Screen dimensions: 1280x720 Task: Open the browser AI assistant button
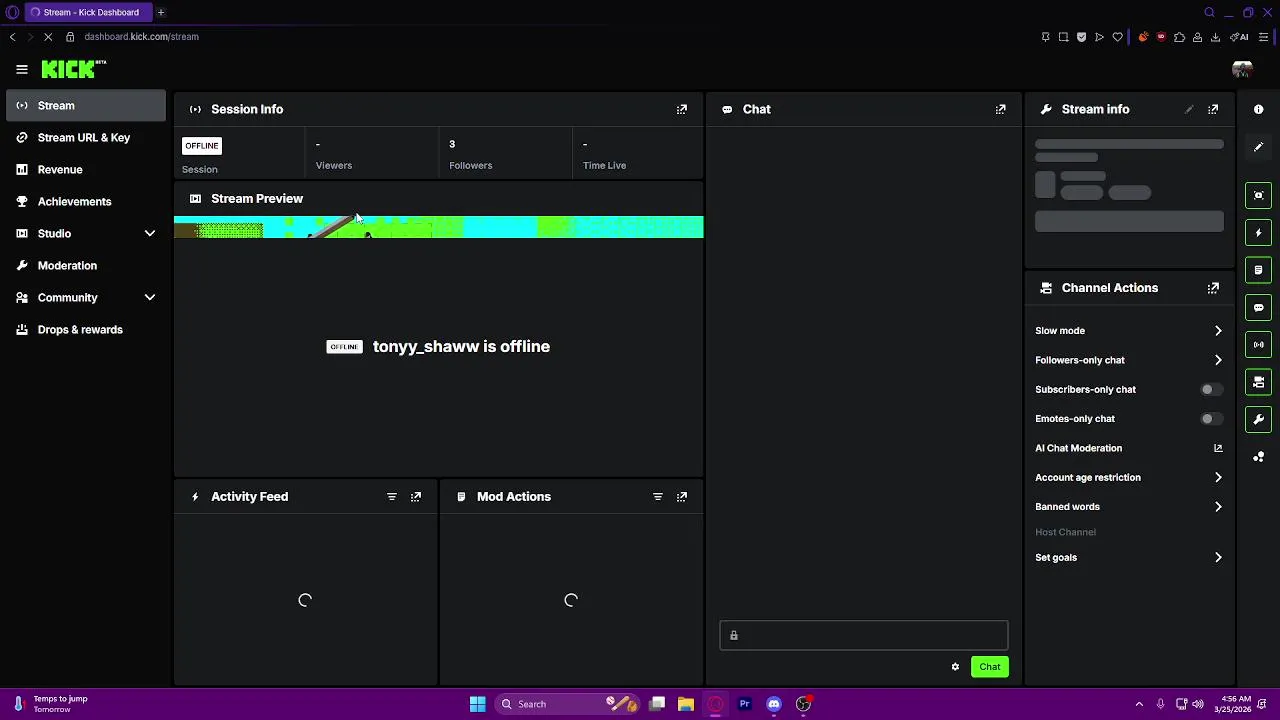(x=1240, y=37)
